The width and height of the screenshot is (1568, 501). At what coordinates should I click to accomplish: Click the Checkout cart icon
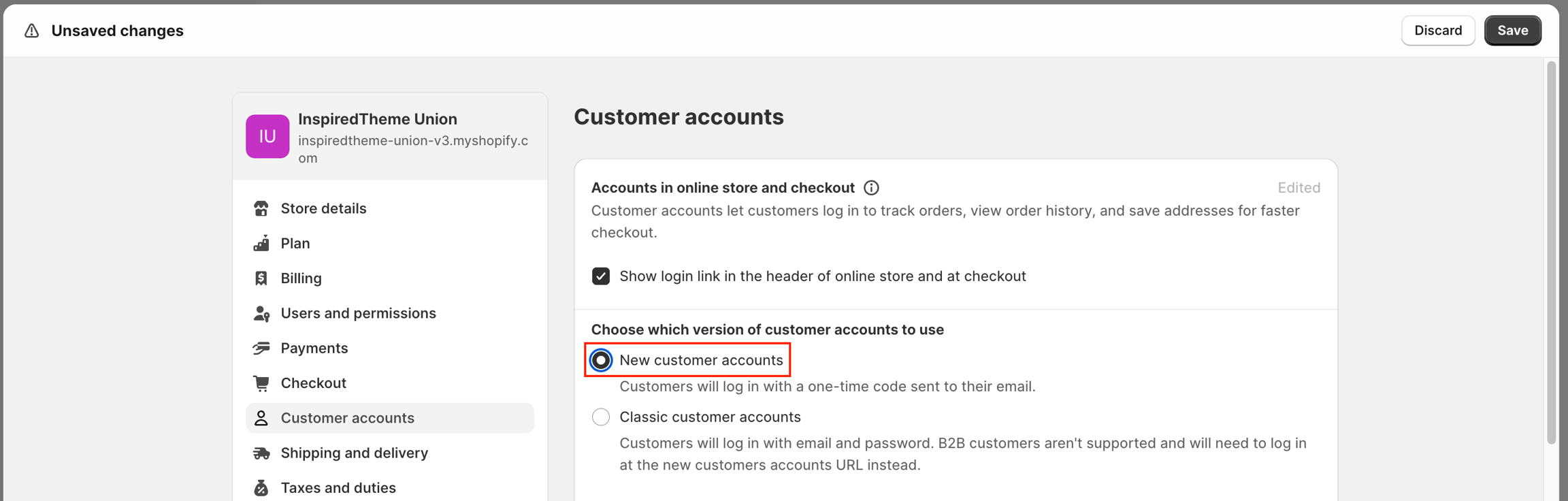pos(261,383)
